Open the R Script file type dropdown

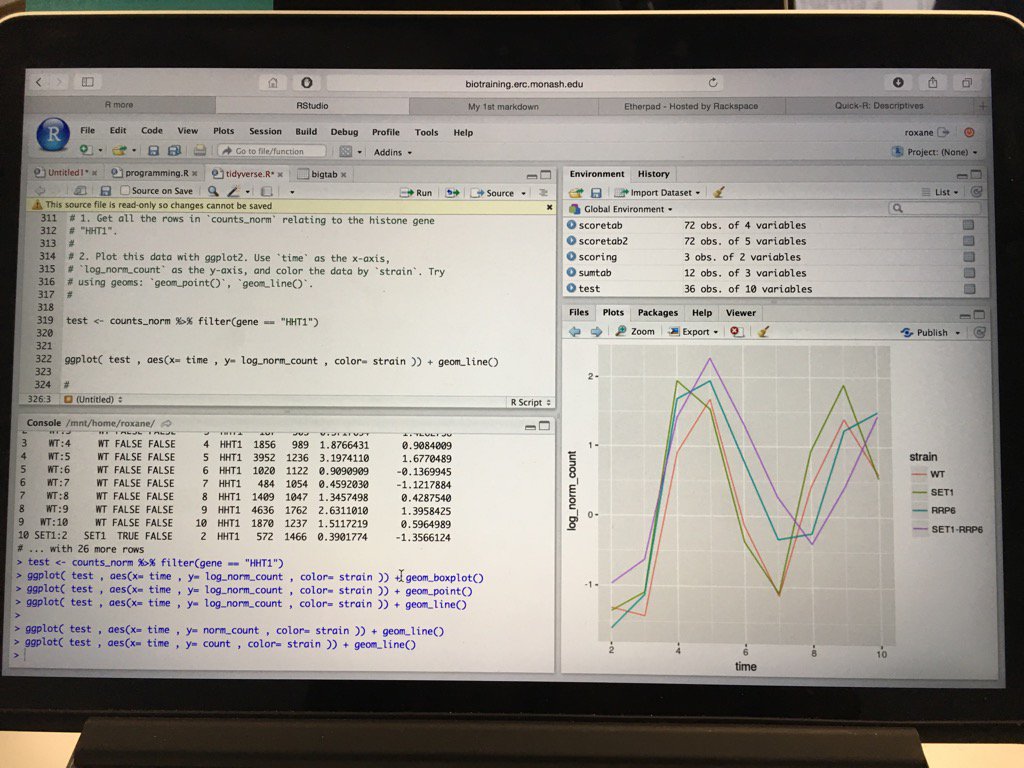[x=530, y=402]
